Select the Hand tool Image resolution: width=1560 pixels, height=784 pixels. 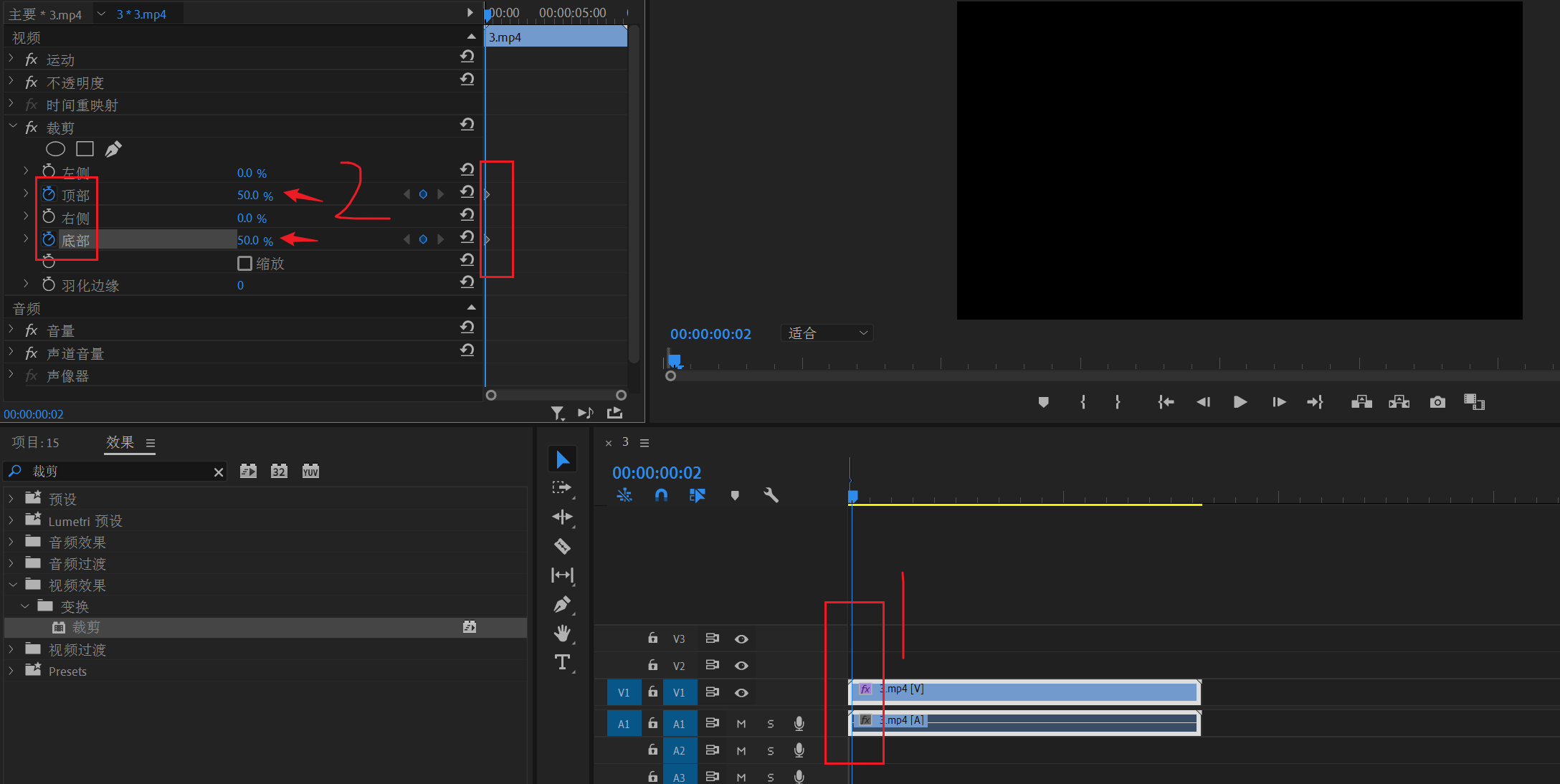tap(562, 634)
